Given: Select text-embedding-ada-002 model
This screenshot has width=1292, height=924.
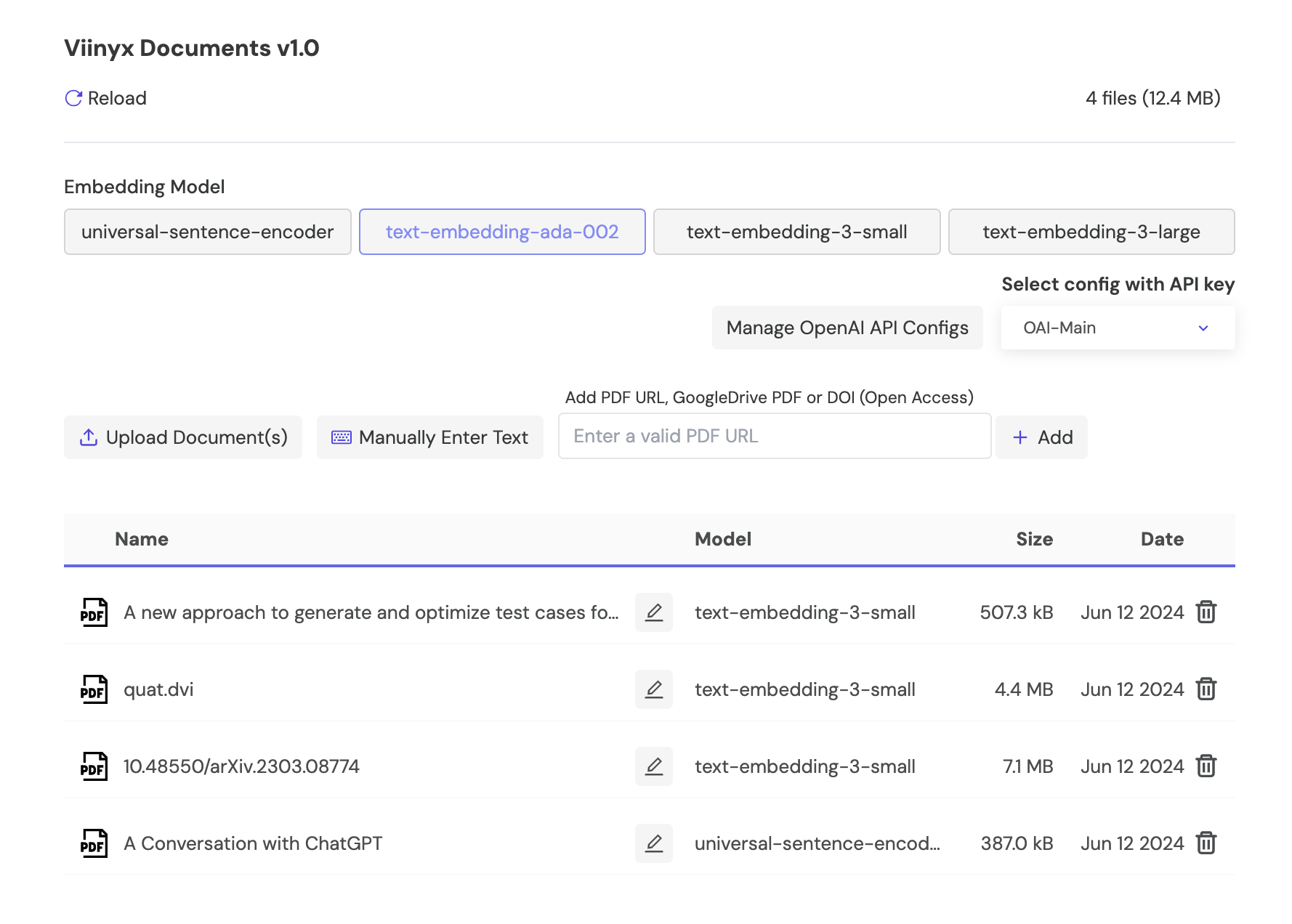Looking at the screenshot, I should pyautogui.click(x=502, y=232).
